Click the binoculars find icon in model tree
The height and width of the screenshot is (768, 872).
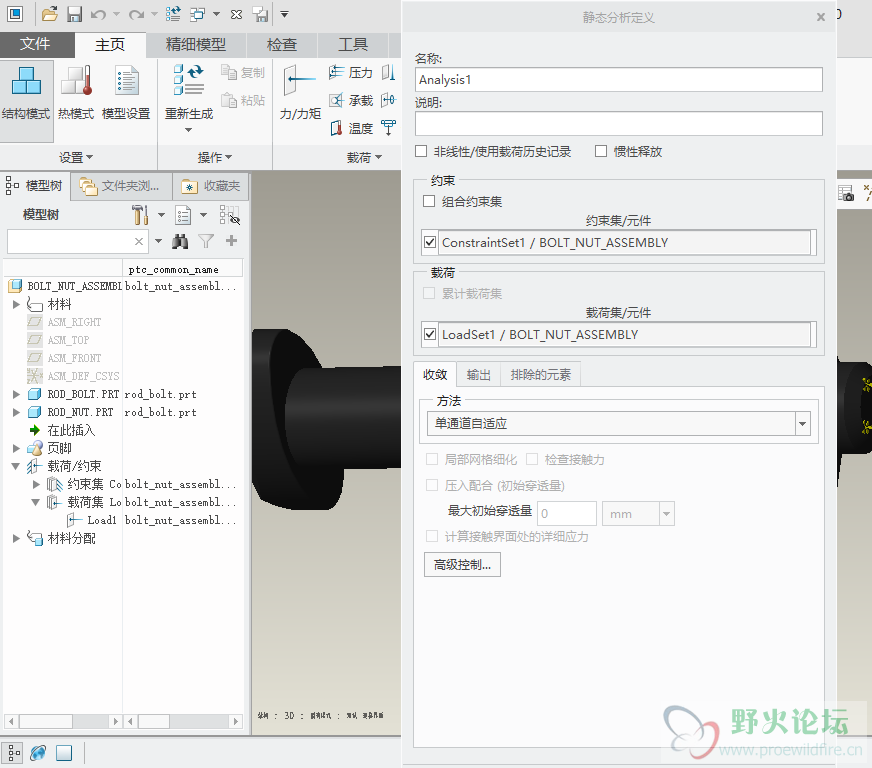click(181, 241)
